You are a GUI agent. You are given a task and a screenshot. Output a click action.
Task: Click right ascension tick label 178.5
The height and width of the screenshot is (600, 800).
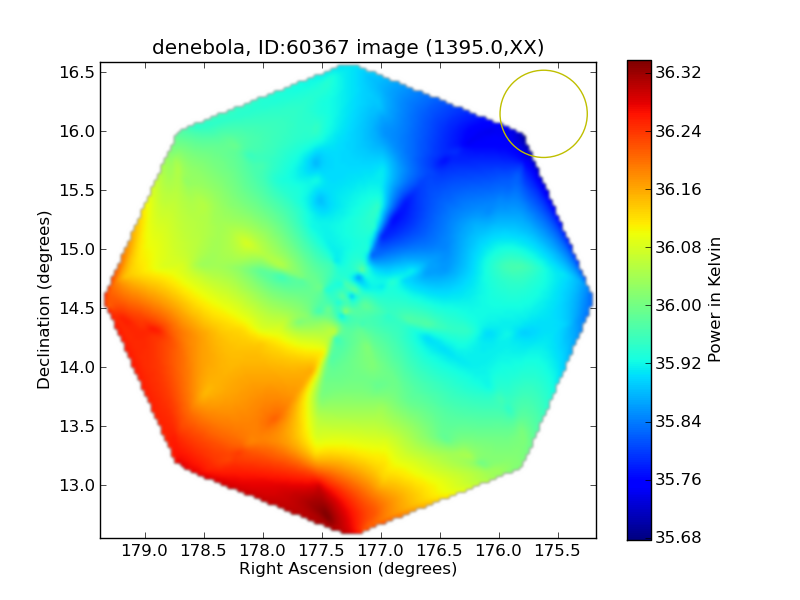[x=204, y=551]
